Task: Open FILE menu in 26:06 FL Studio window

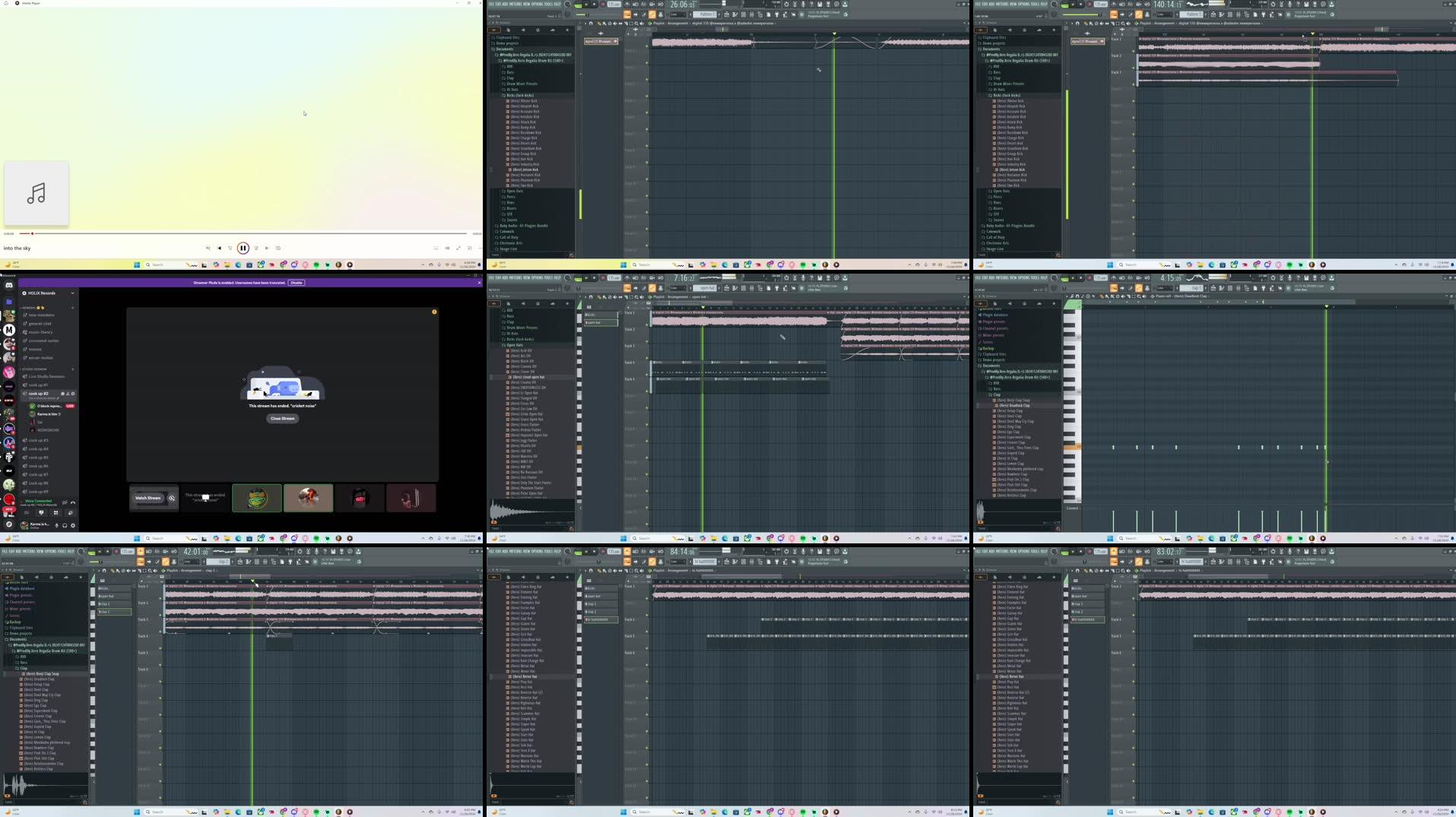Action: tap(491, 4)
